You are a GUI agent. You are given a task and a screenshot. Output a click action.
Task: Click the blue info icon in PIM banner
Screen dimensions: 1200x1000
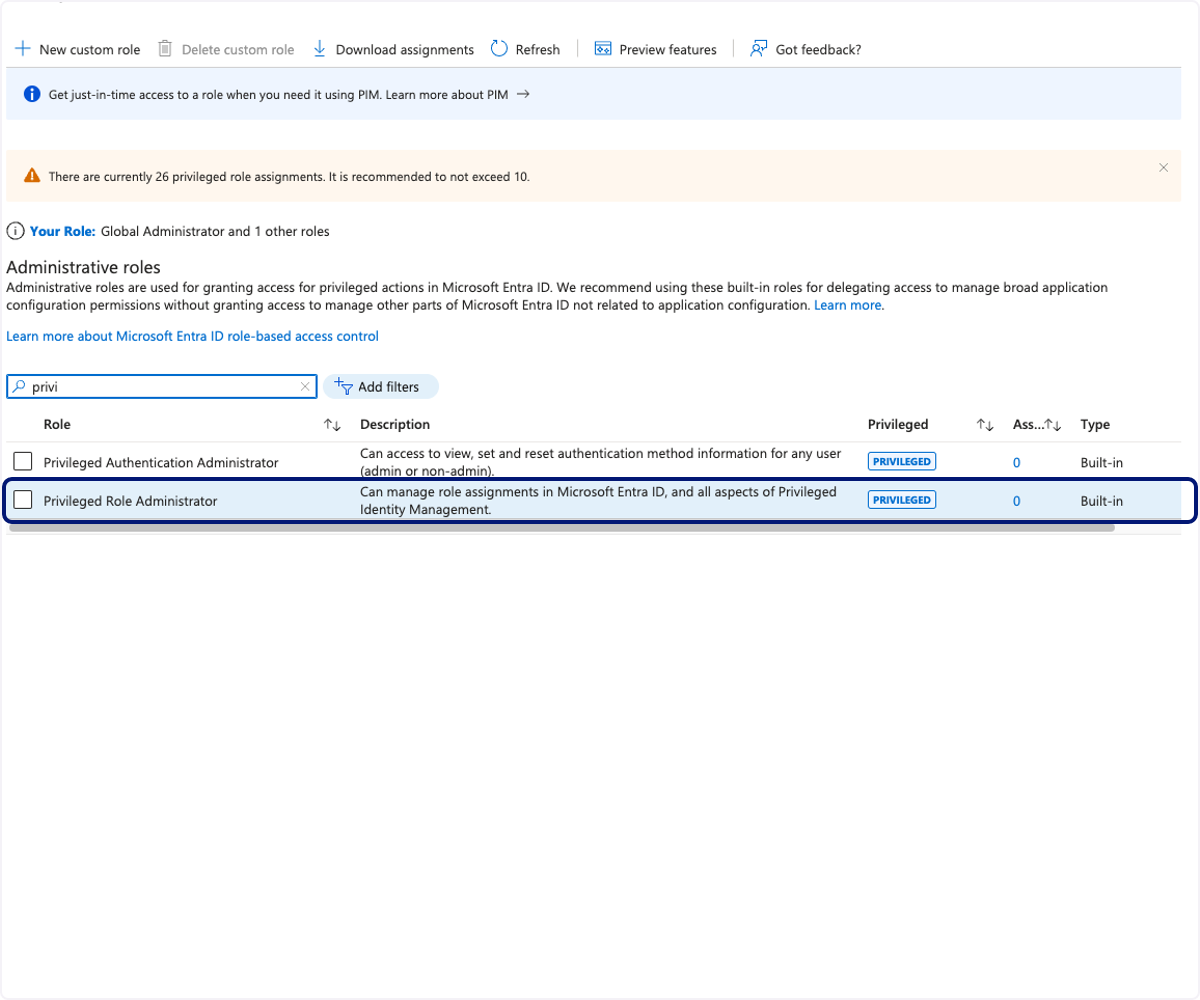click(x=31, y=94)
